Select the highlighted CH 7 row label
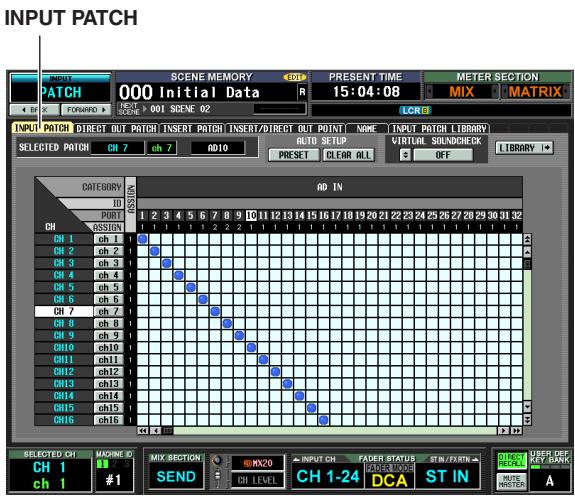 pyautogui.click(x=63, y=312)
